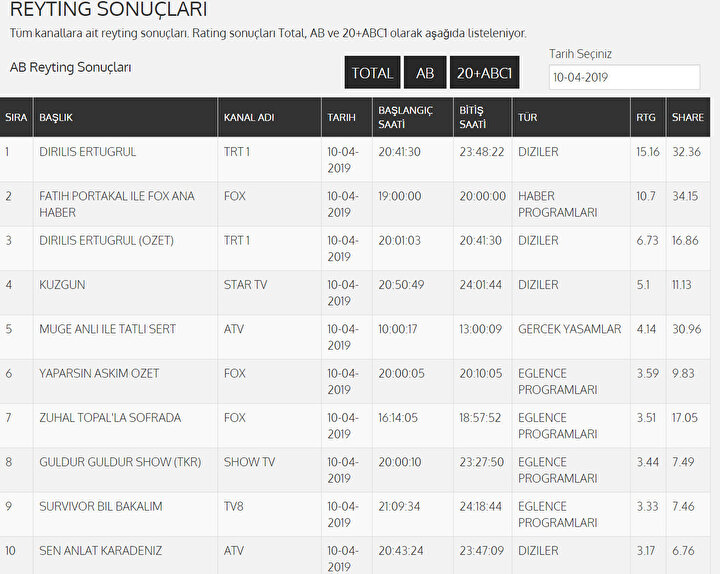The height and width of the screenshot is (574, 720).
Task: Click the 32.36 share value
Action: click(x=686, y=152)
